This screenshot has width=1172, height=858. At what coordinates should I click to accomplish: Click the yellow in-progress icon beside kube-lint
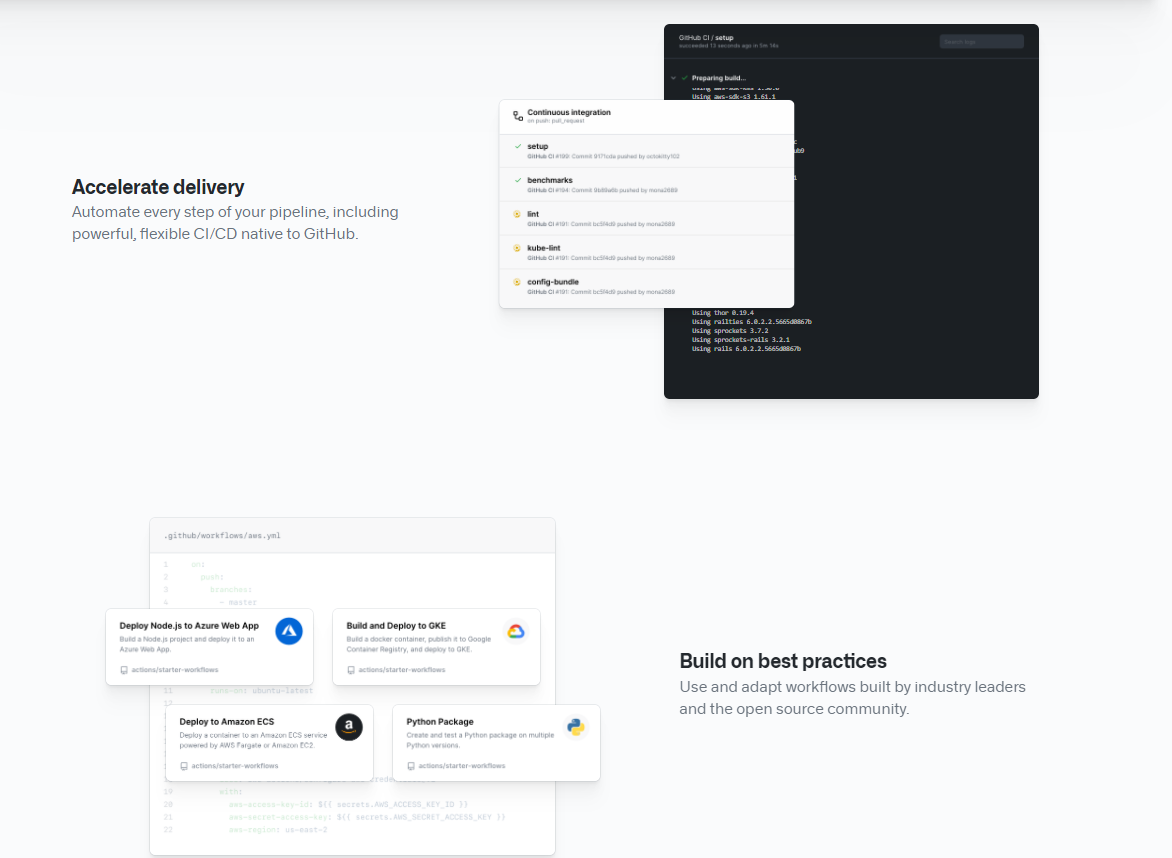(517, 248)
